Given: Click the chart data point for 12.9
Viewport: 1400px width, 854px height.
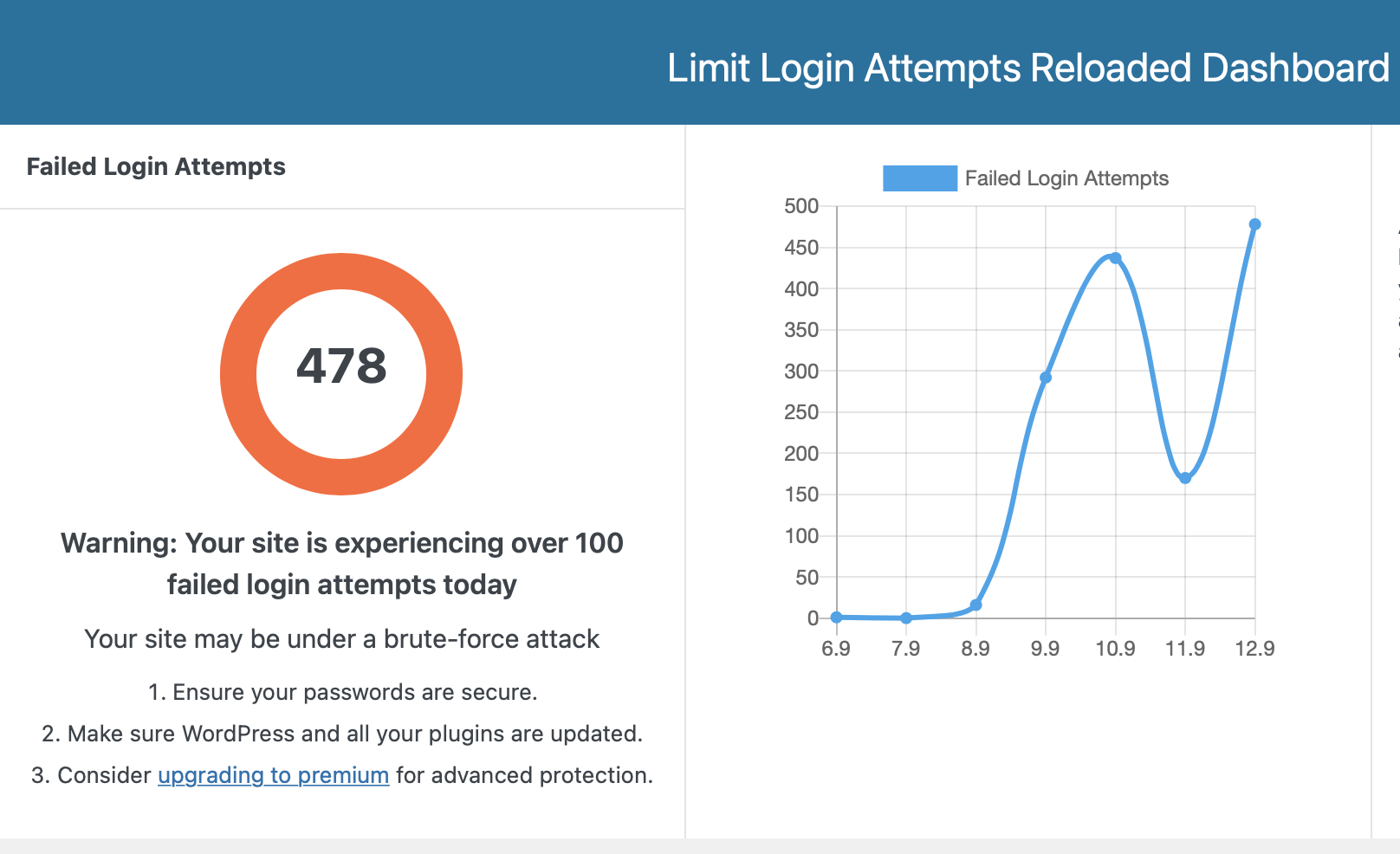Looking at the screenshot, I should [1254, 224].
